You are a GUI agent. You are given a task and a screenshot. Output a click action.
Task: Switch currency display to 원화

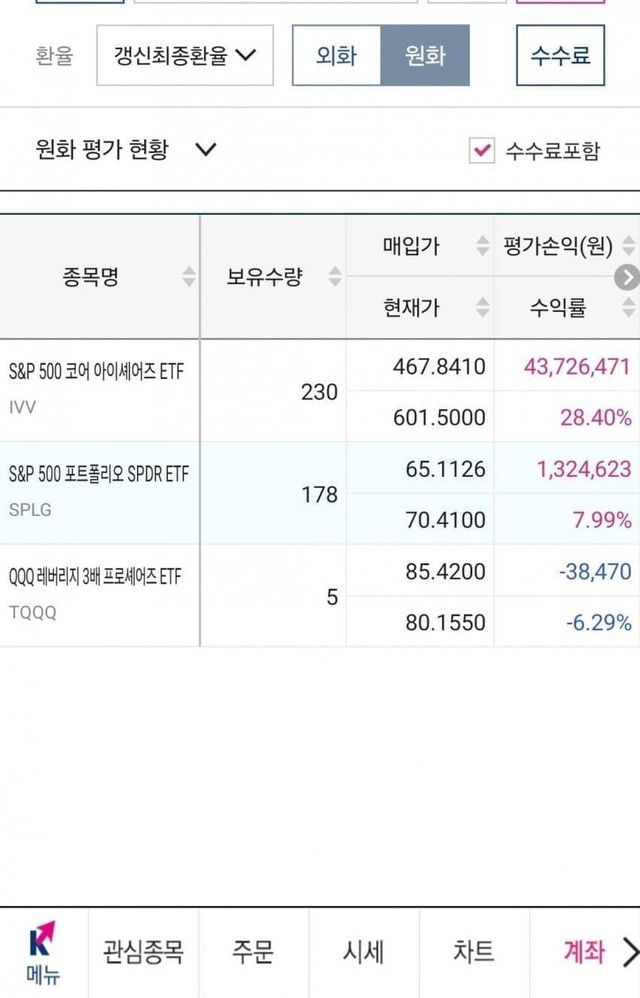tap(425, 56)
